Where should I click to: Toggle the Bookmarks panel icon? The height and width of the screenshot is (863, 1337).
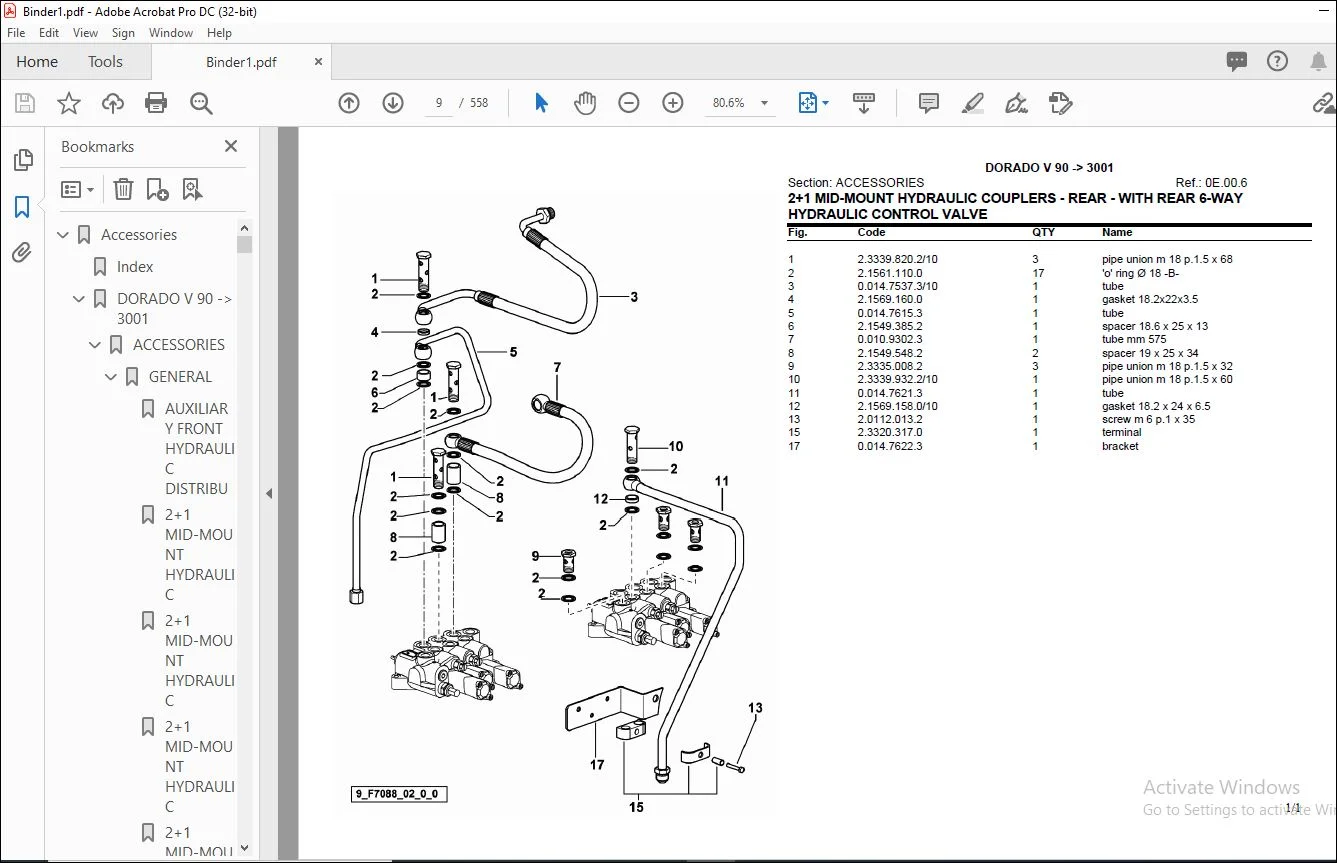tap(22, 207)
